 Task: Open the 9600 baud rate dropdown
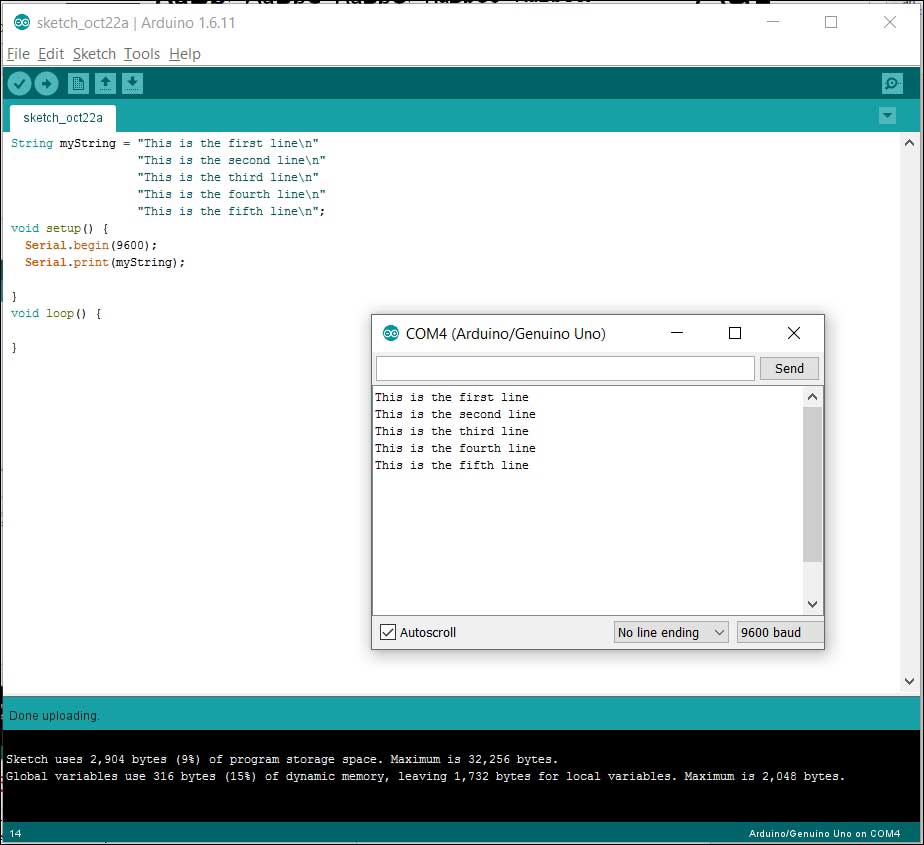pos(779,632)
